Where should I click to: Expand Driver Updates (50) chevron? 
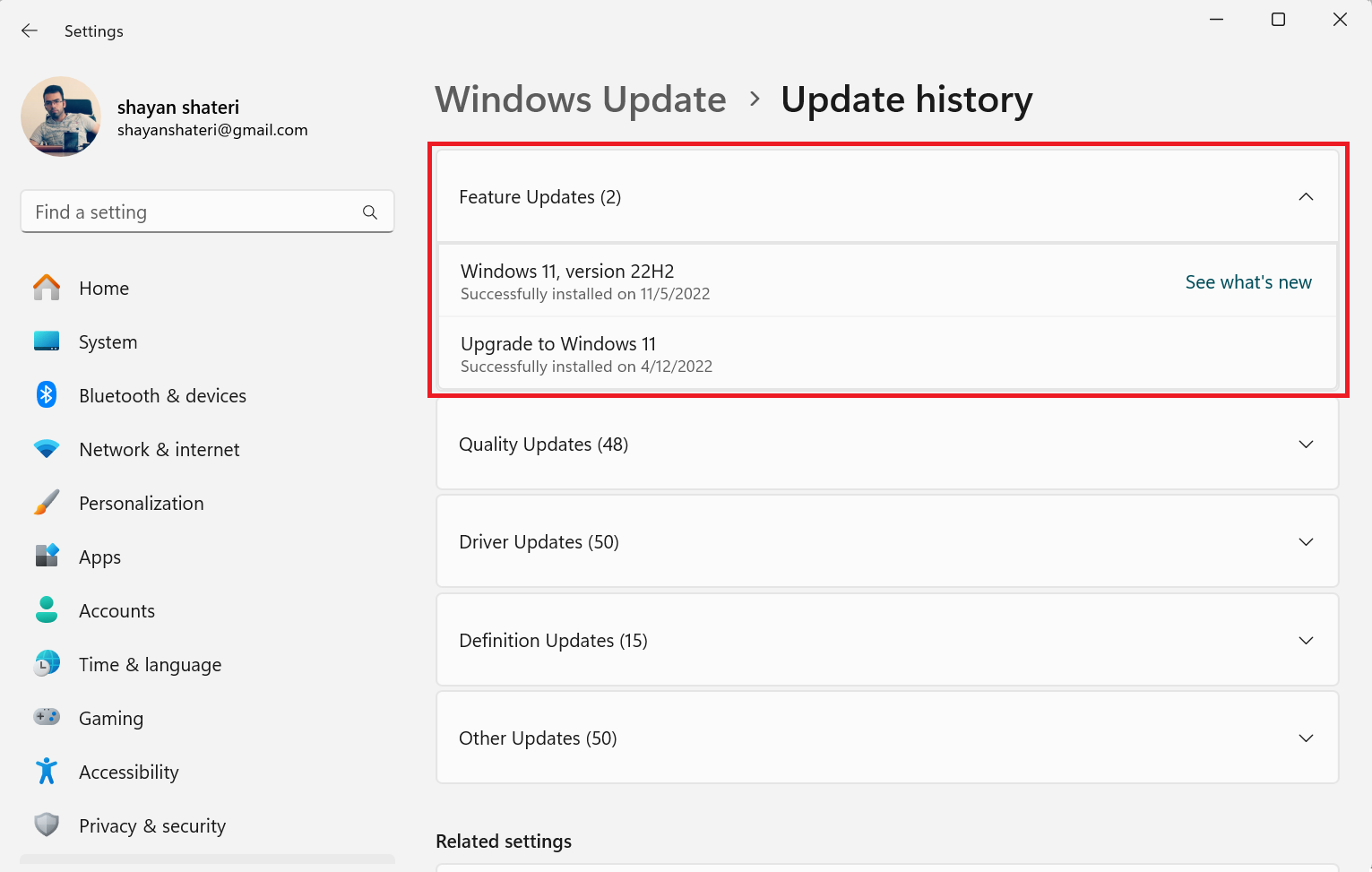pyautogui.click(x=1306, y=542)
